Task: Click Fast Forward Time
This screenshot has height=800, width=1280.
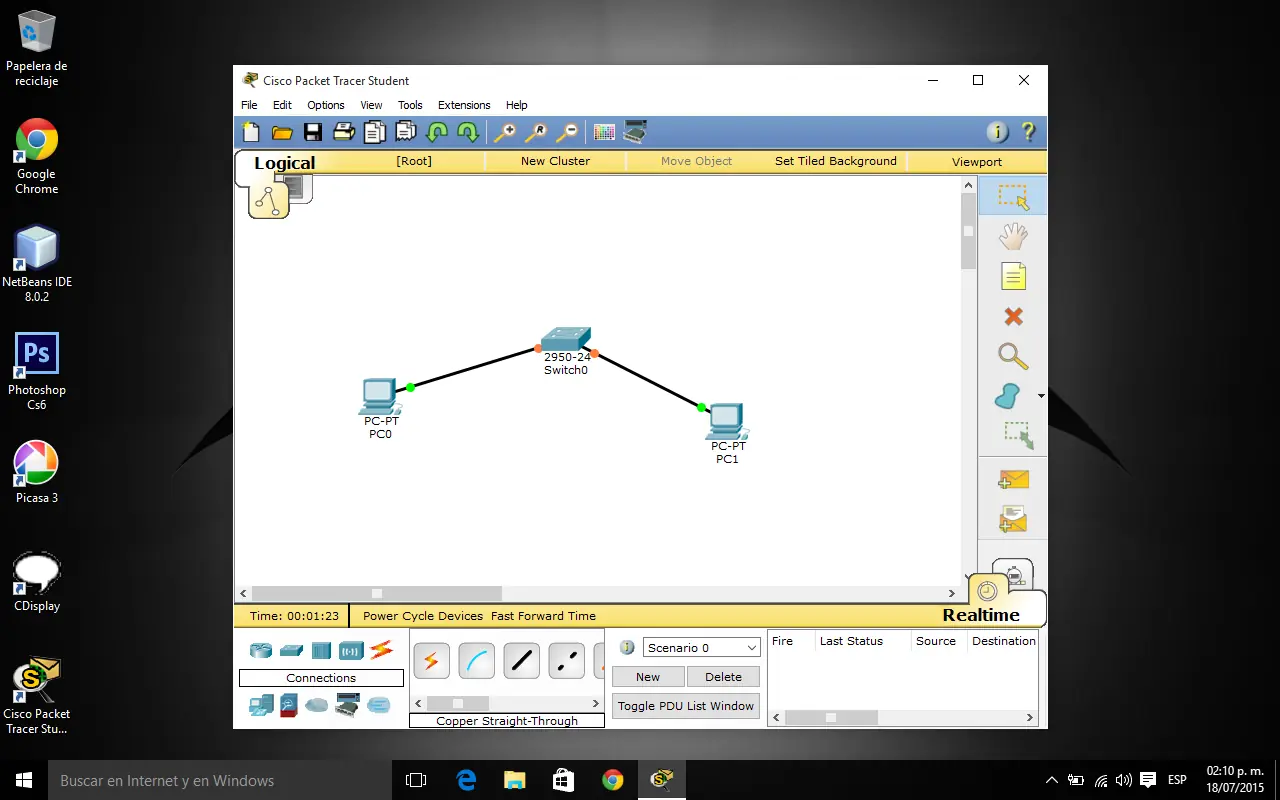Action: point(543,616)
